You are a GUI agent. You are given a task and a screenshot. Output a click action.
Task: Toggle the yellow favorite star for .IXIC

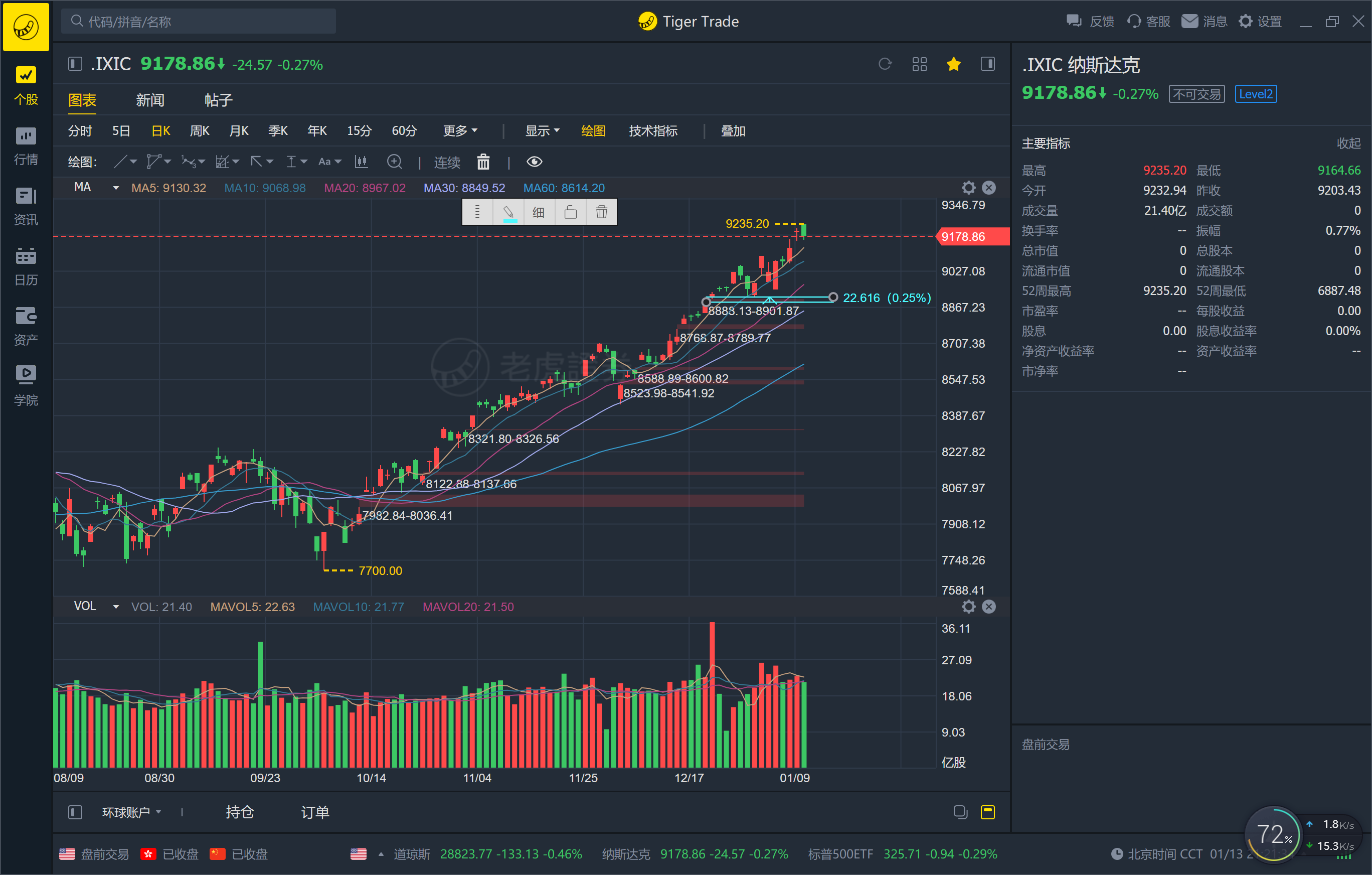coord(953,64)
